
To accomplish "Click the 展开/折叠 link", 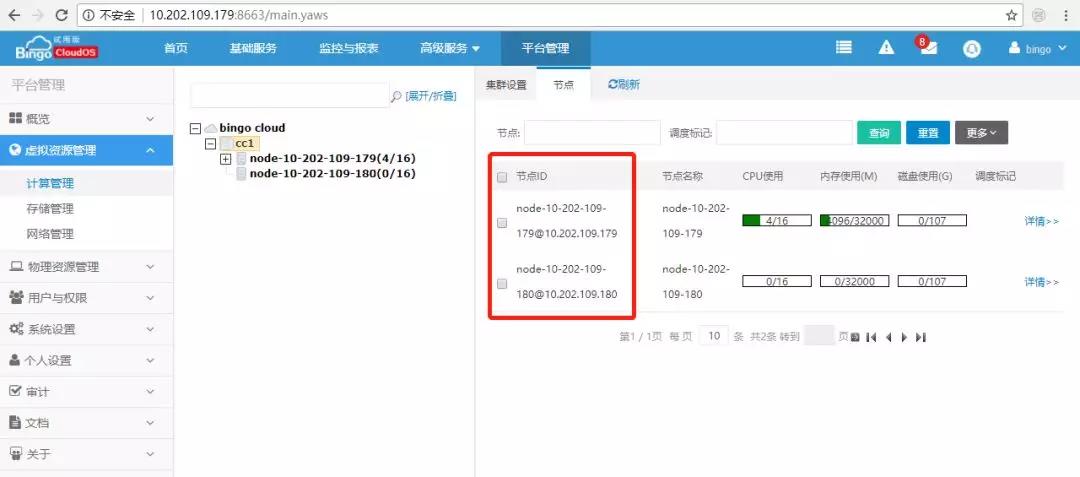I will [431, 96].
